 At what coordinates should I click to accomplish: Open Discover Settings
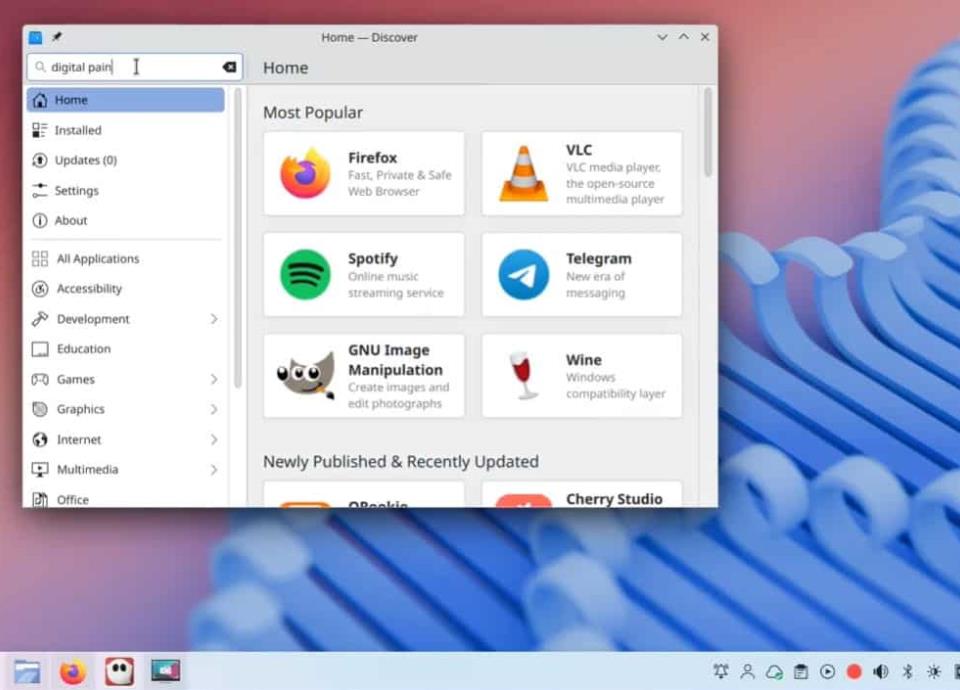coord(126,190)
